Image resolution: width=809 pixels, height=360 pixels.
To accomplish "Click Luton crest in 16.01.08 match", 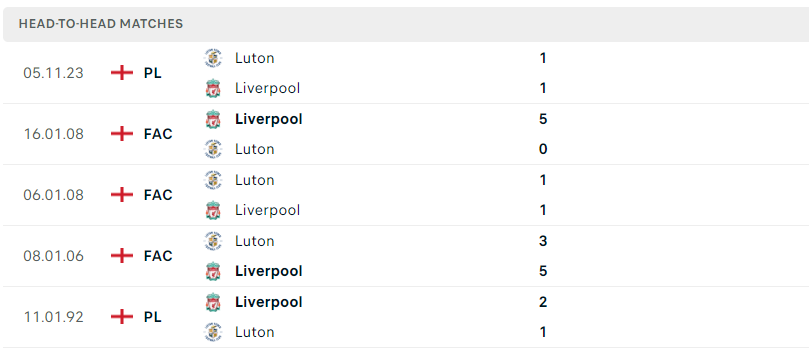I will [x=213, y=149].
